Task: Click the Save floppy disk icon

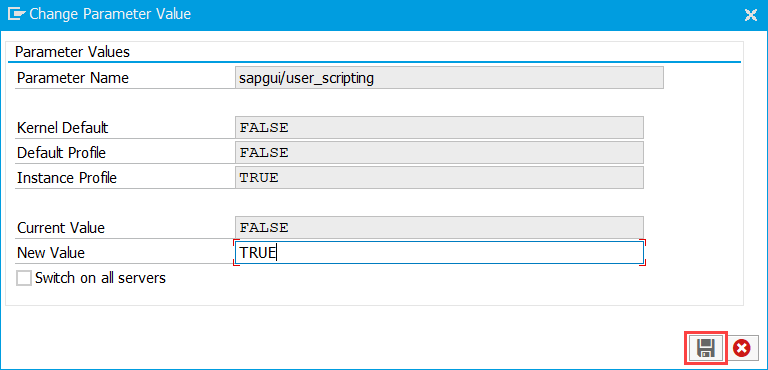Action: tap(706, 348)
